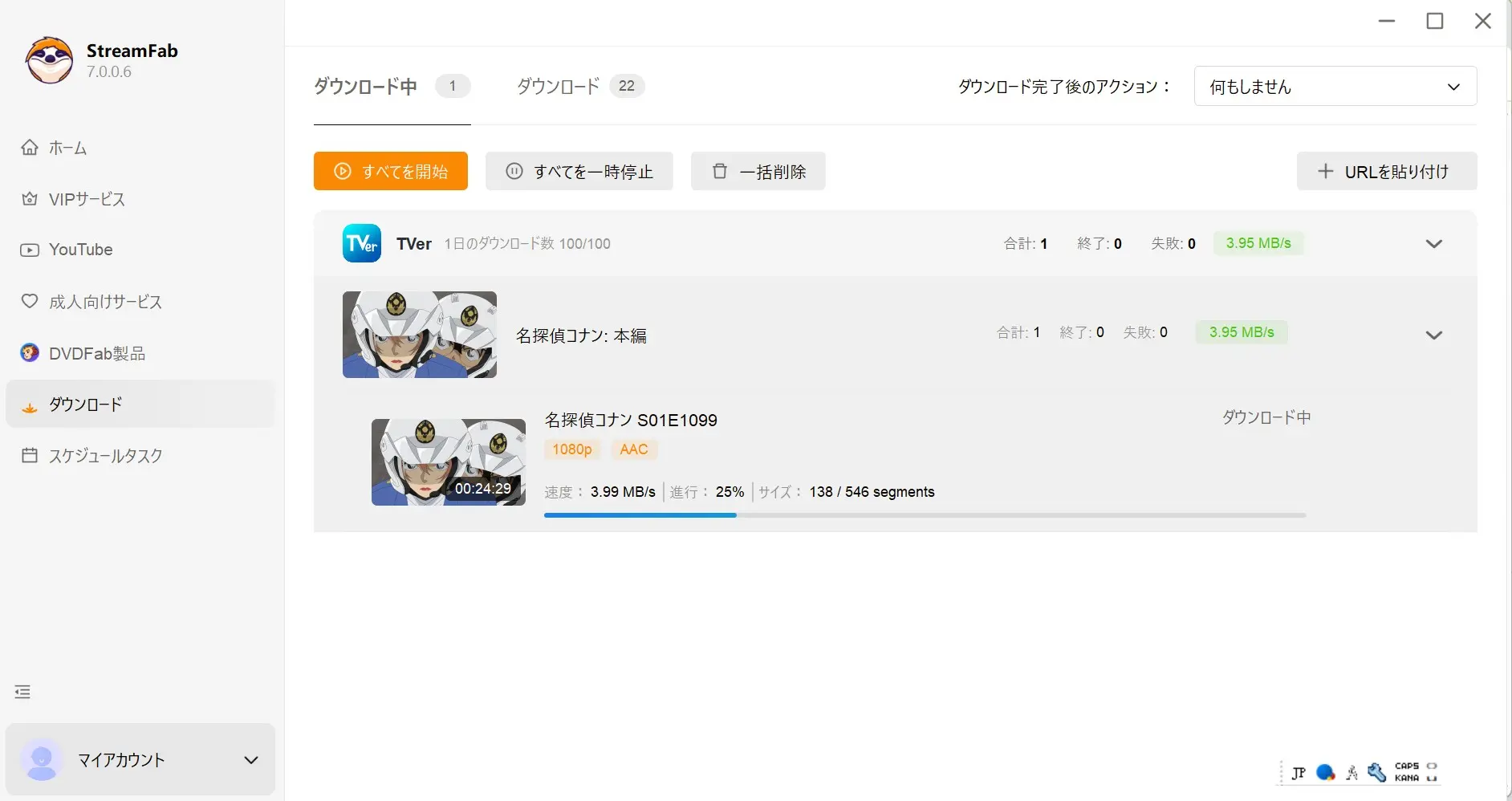Click the heart icon for adult services

(x=30, y=301)
